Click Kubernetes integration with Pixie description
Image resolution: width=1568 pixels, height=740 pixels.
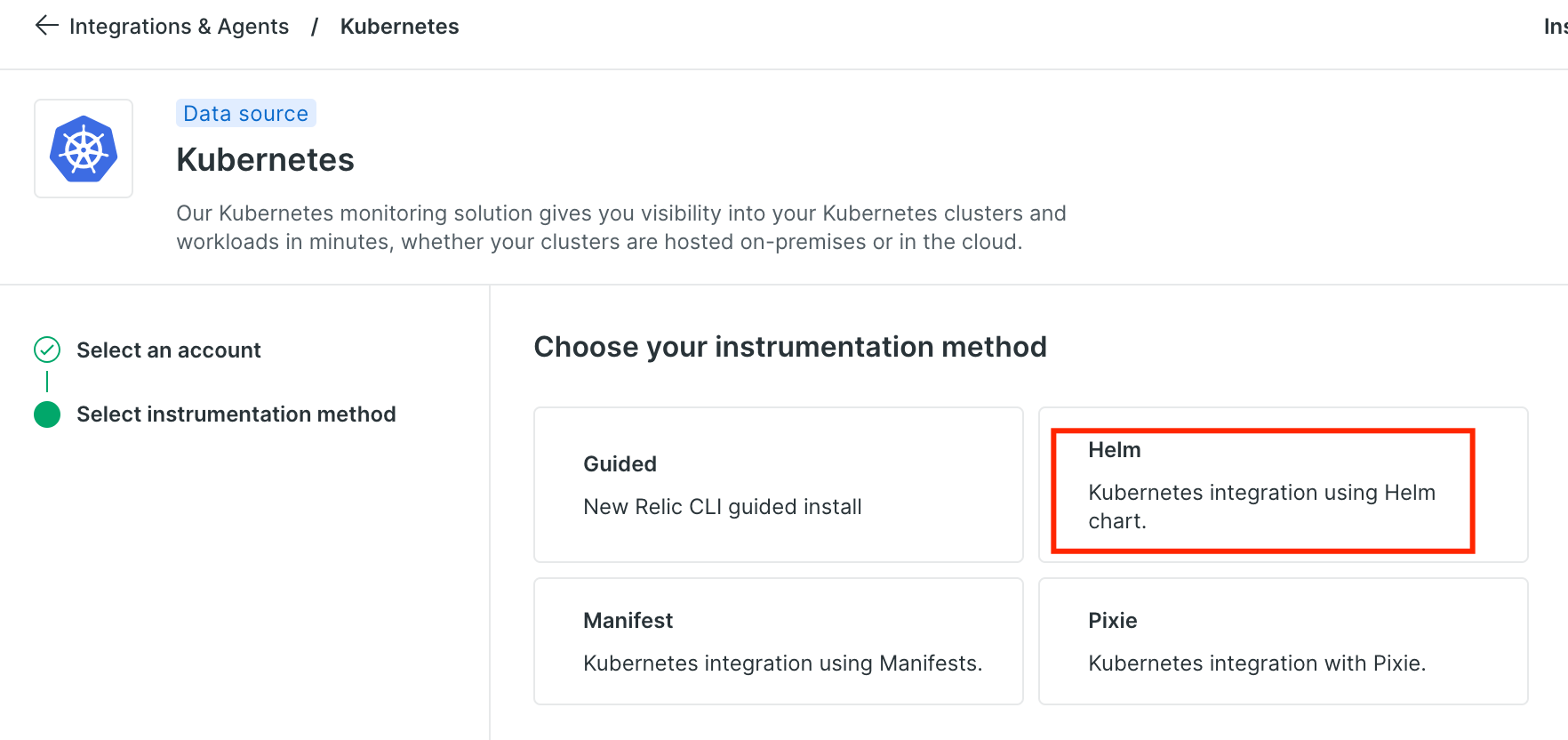pos(1257,664)
